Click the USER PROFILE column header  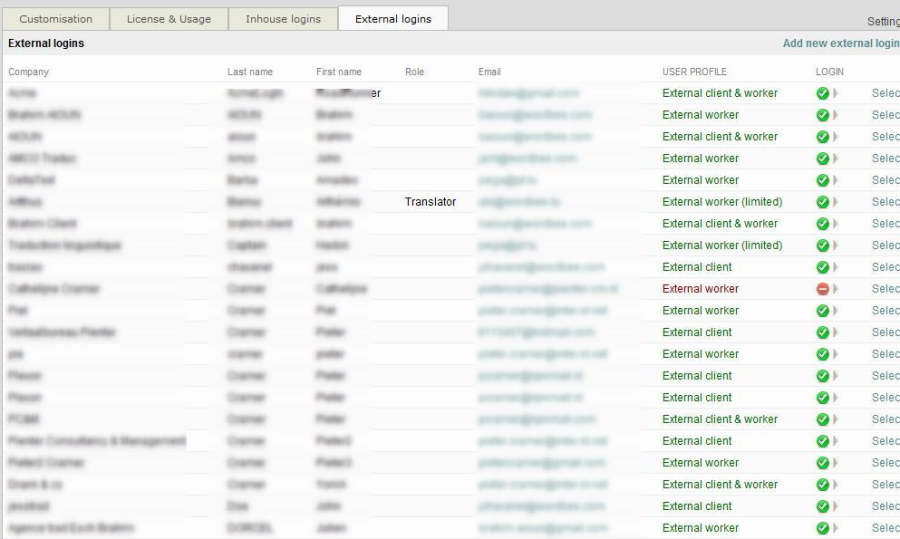pyautogui.click(x=694, y=72)
